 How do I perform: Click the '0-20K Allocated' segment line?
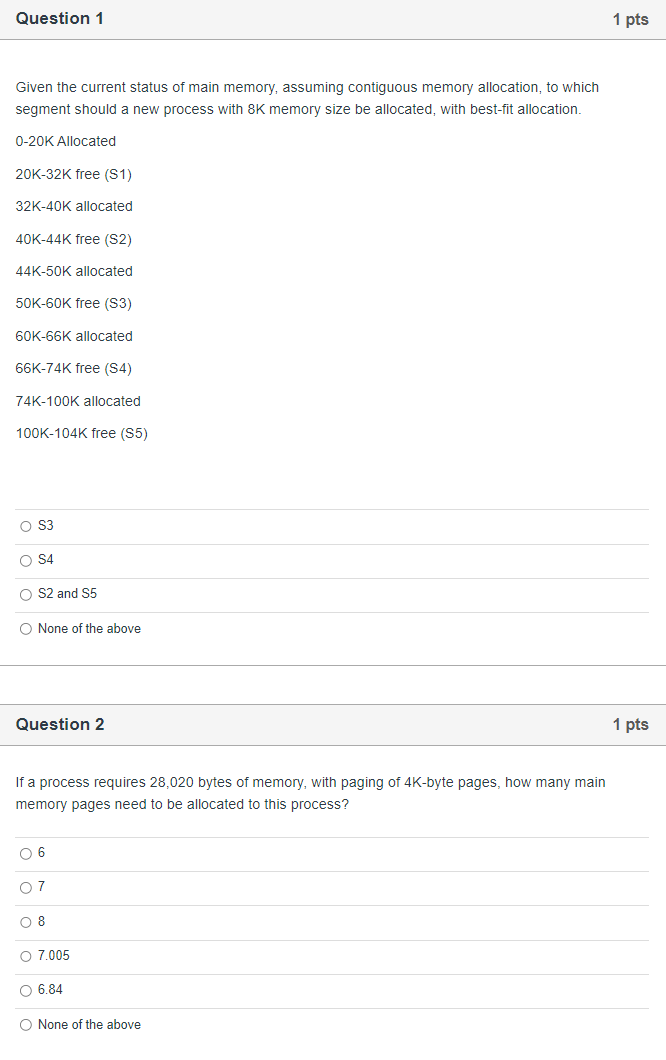tap(65, 141)
